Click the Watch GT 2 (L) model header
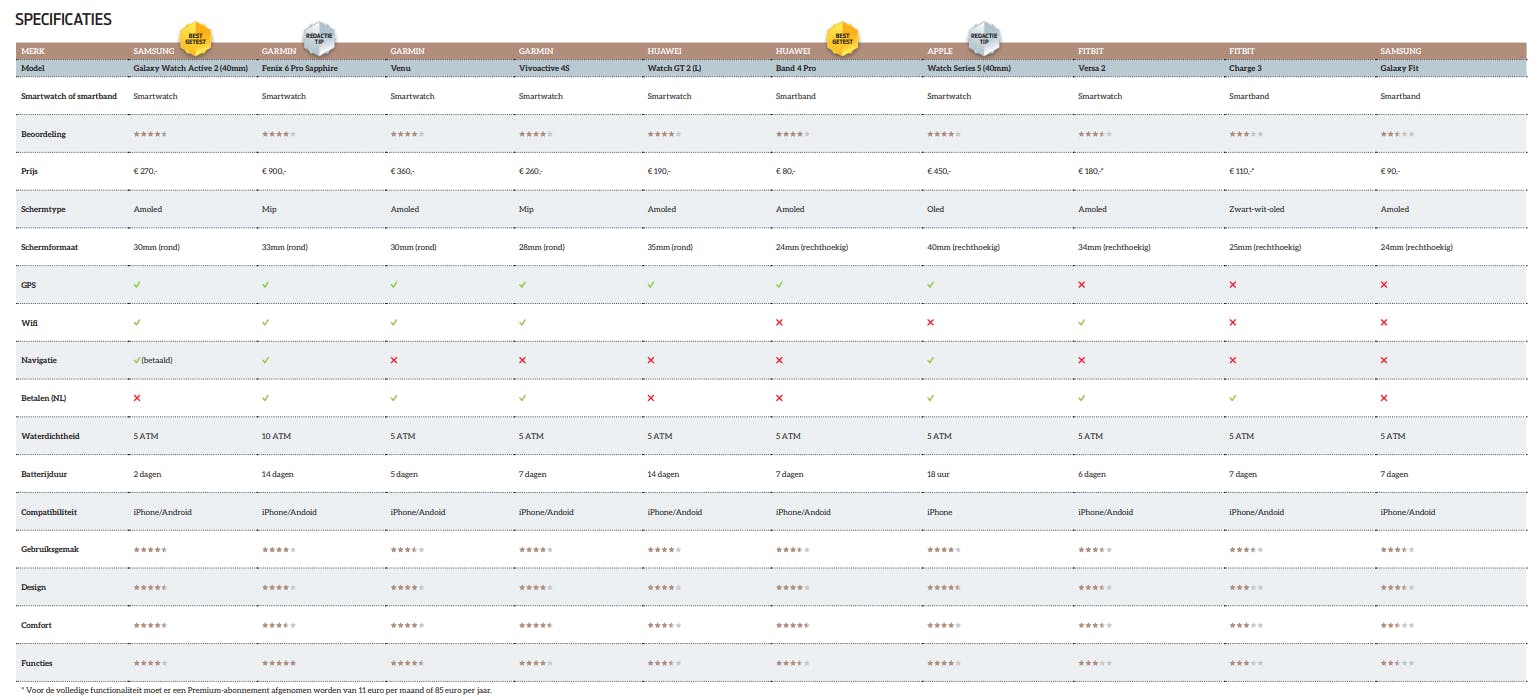1534x700 pixels. point(674,68)
